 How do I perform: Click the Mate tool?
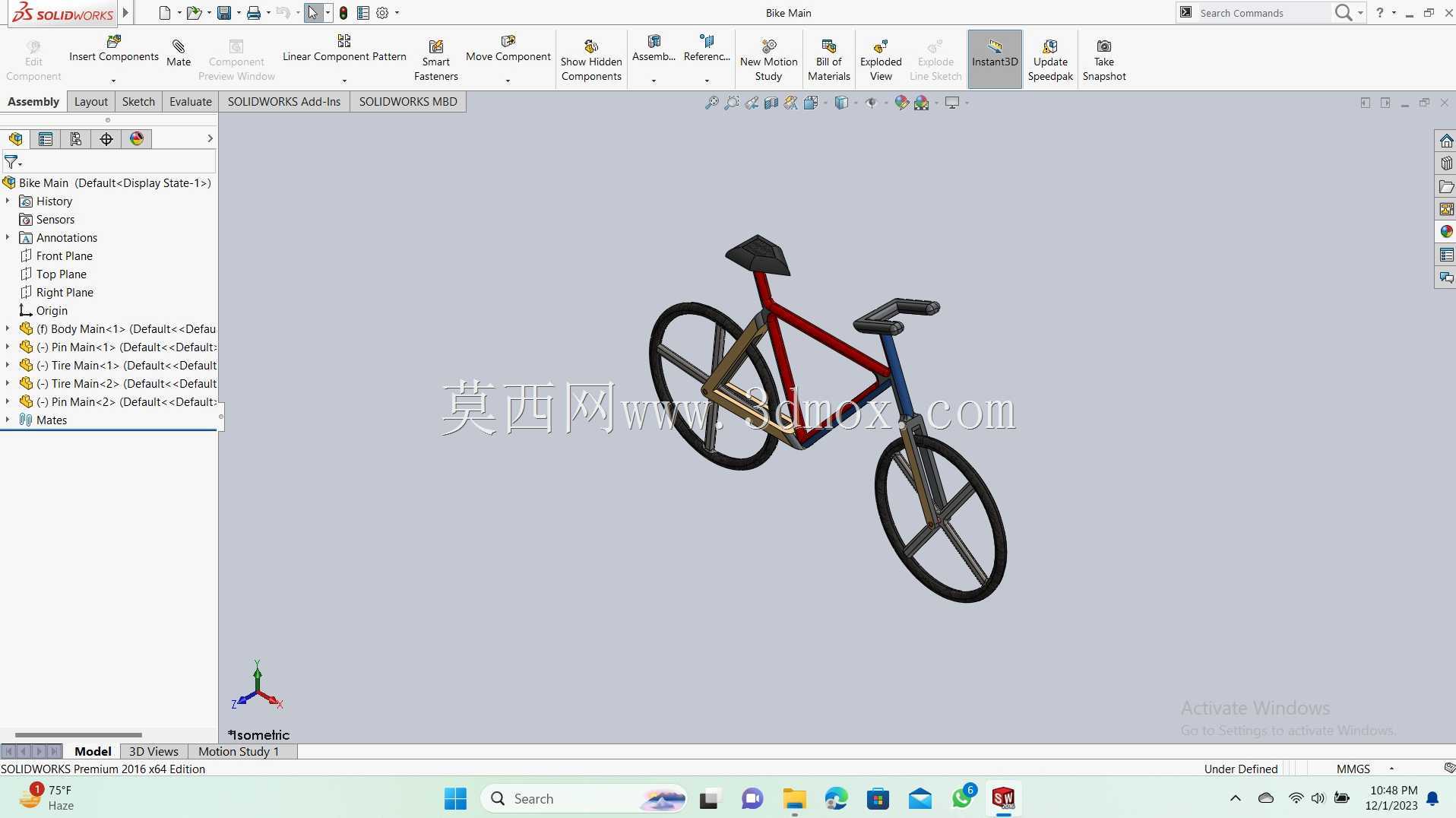(179, 53)
